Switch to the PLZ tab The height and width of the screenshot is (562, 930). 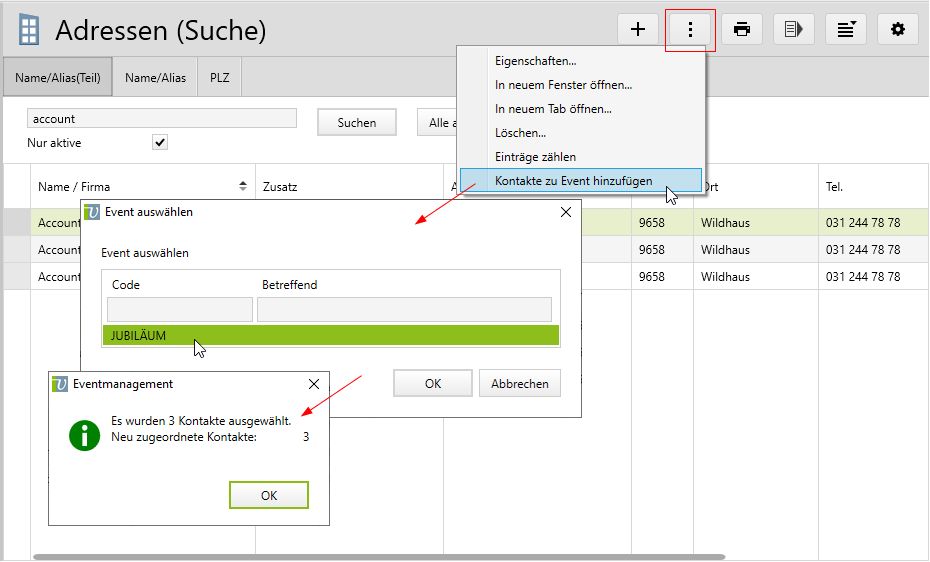[219, 77]
